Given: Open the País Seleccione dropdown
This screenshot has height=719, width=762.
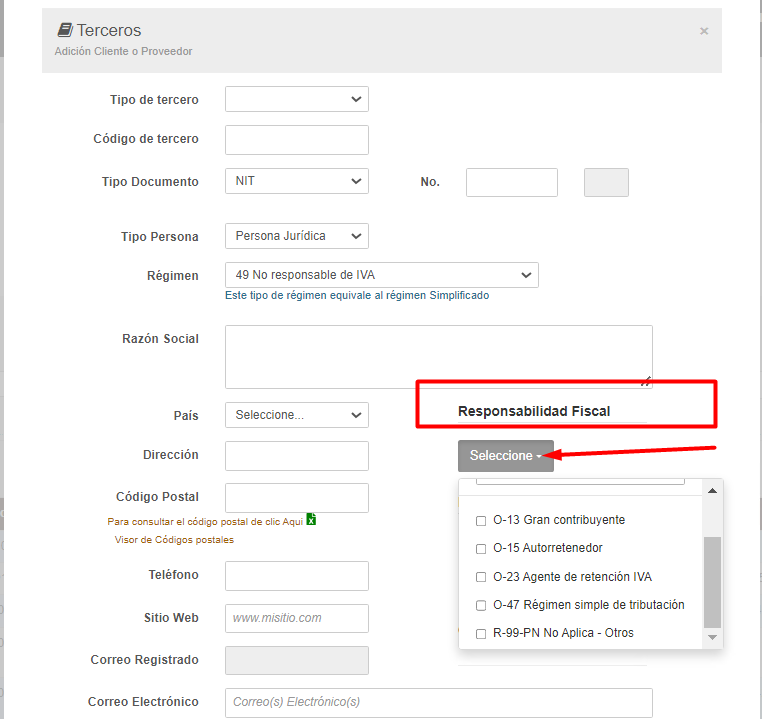Looking at the screenshot, I should pyautogui.click(x=296, y=415).
